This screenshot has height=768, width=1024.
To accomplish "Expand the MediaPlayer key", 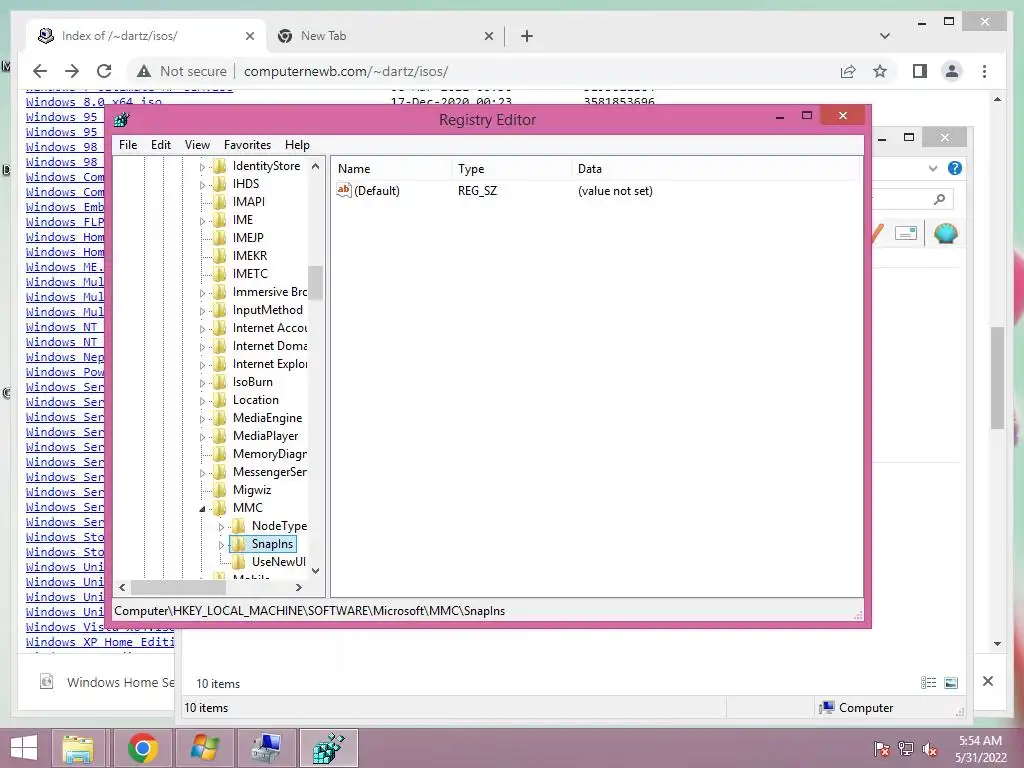I will (x=202, y=437).
